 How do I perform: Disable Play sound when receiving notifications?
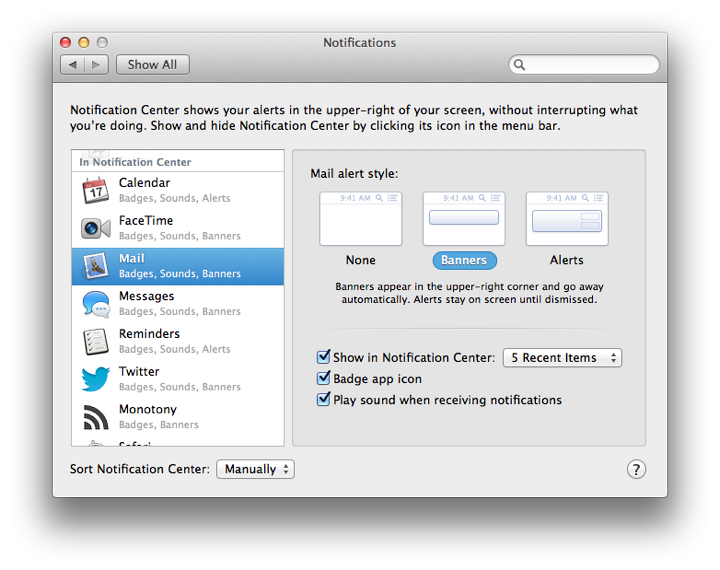point(323,399)
